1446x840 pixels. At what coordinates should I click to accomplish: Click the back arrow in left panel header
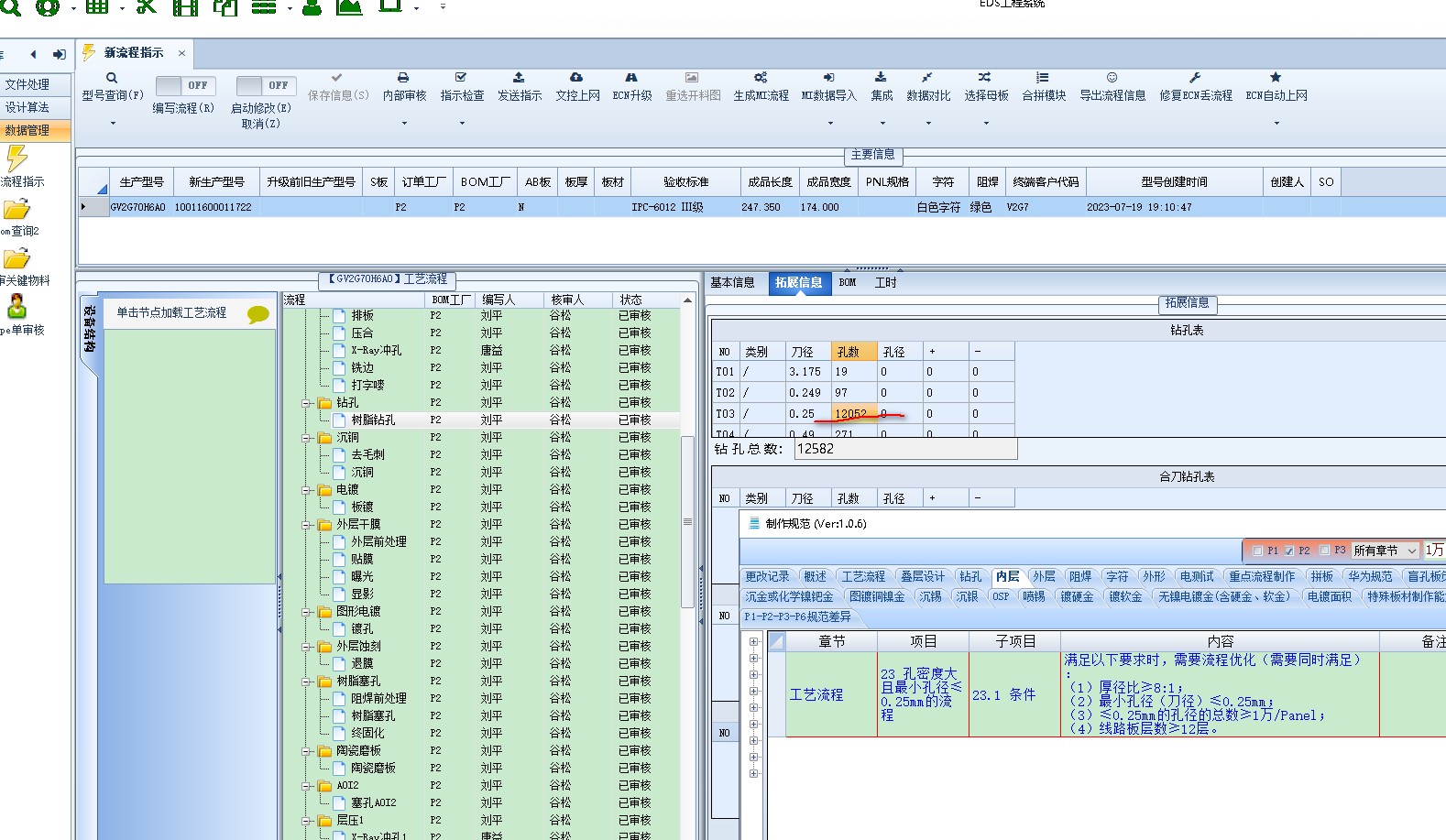pos(33,54)
